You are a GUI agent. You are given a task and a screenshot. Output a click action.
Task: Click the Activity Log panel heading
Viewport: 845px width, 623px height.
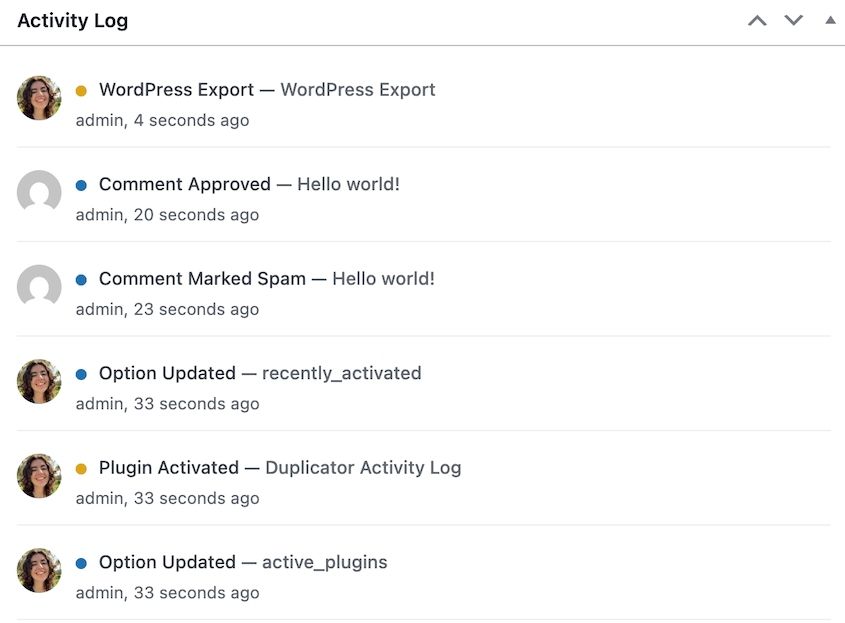point(72,20)
